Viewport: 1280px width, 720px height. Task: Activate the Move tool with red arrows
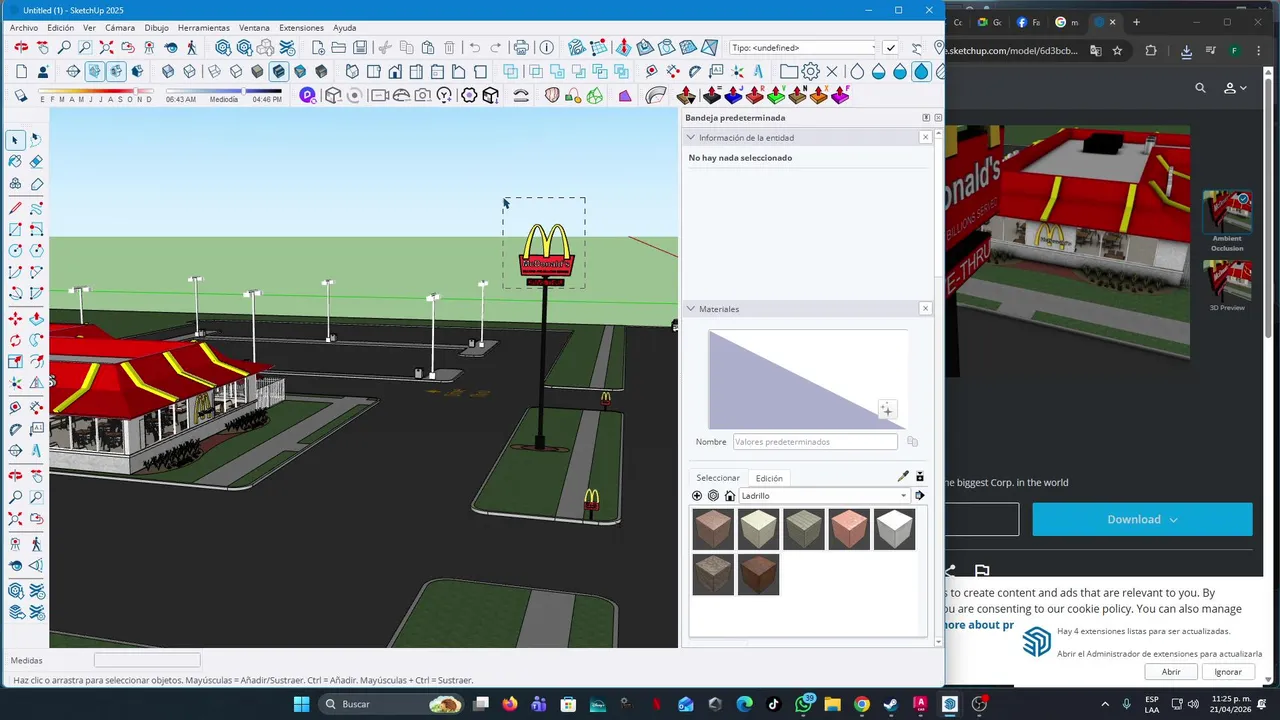pos(16,318)
